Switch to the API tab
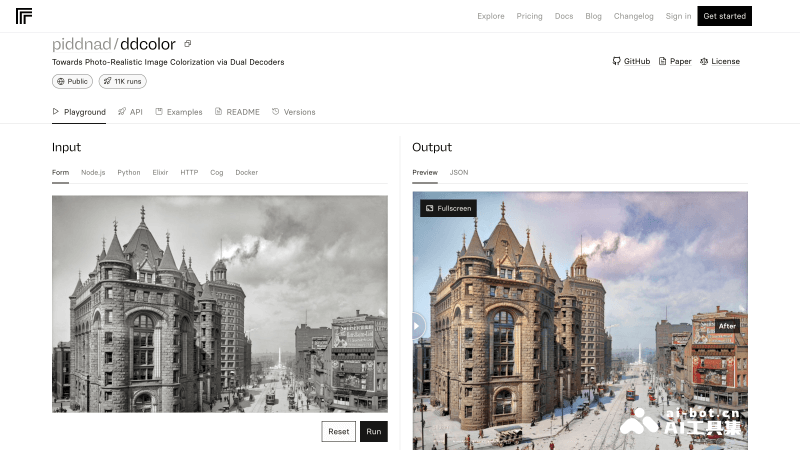The width and height of the screenshot is (800, 450). pyautogui.click(x=130, y=112)
